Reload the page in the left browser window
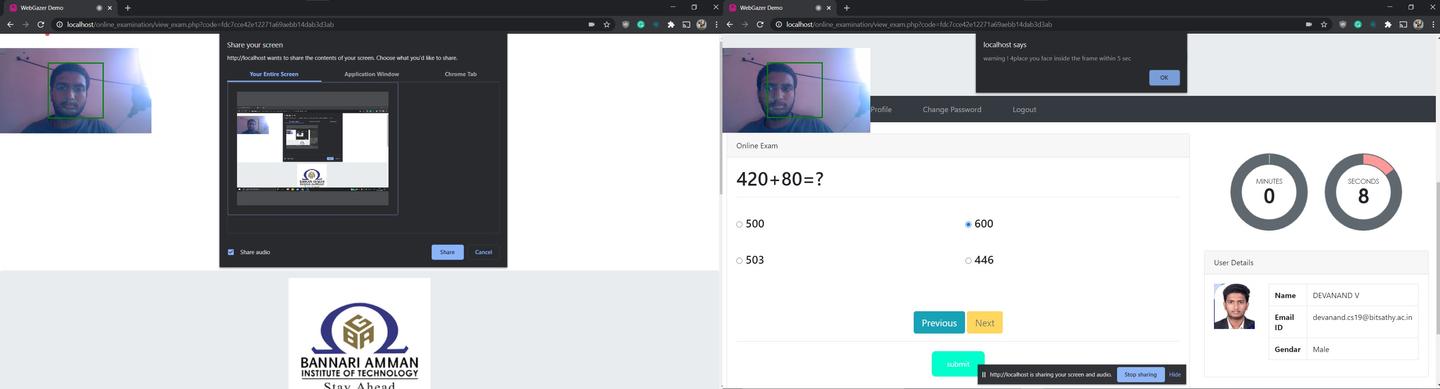This screenshot has width=1440, height=389. [41, 24]
